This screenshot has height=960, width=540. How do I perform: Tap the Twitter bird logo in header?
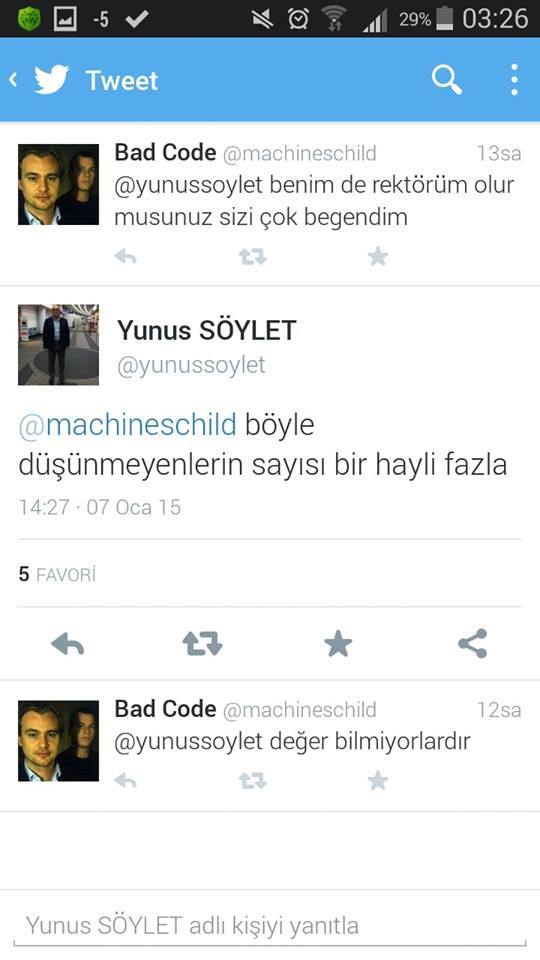(x=51, y=80)
